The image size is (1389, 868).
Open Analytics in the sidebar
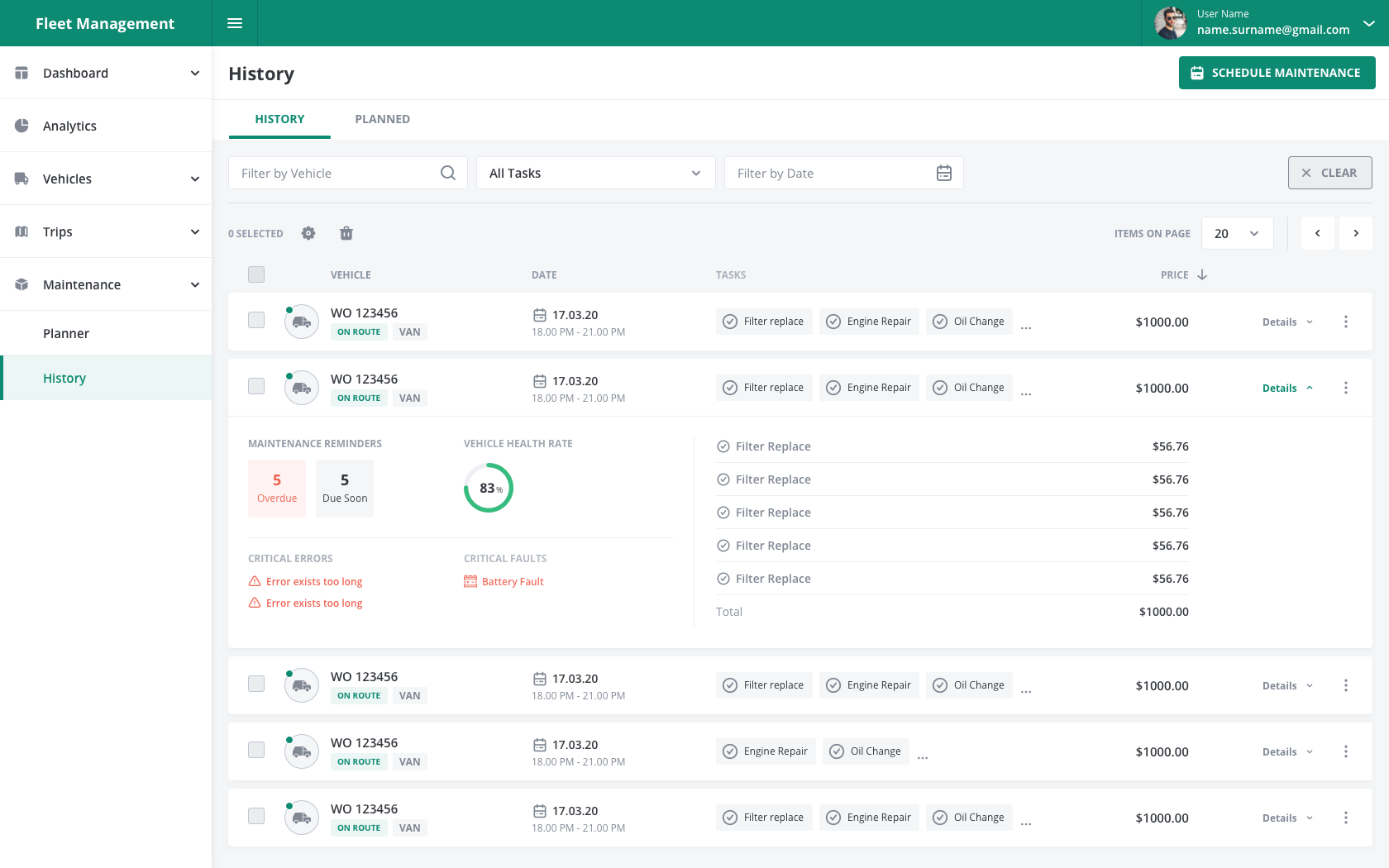[69, 126]
